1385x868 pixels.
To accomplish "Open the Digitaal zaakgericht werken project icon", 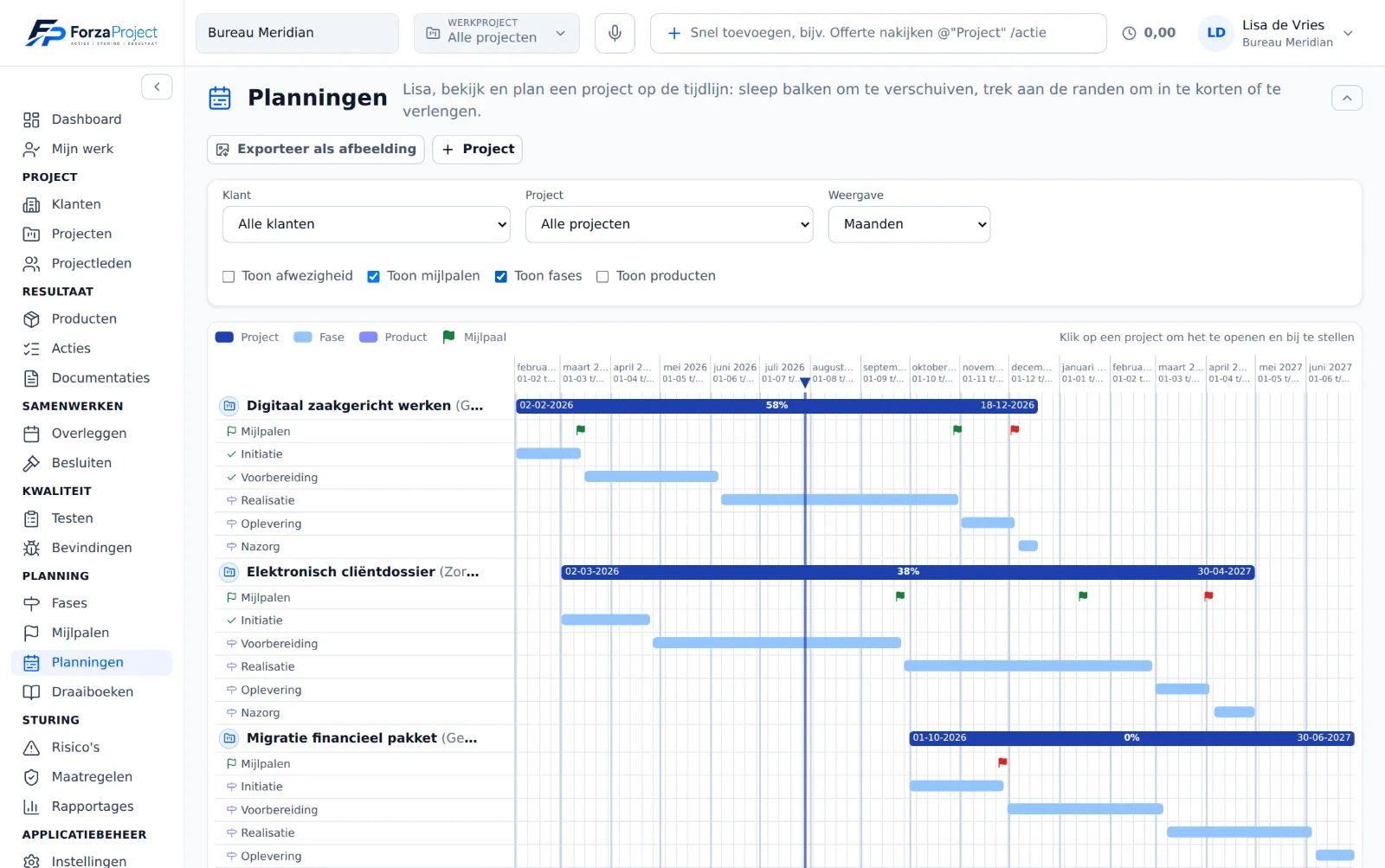I will pyautogui.click(x=229, y=405).
